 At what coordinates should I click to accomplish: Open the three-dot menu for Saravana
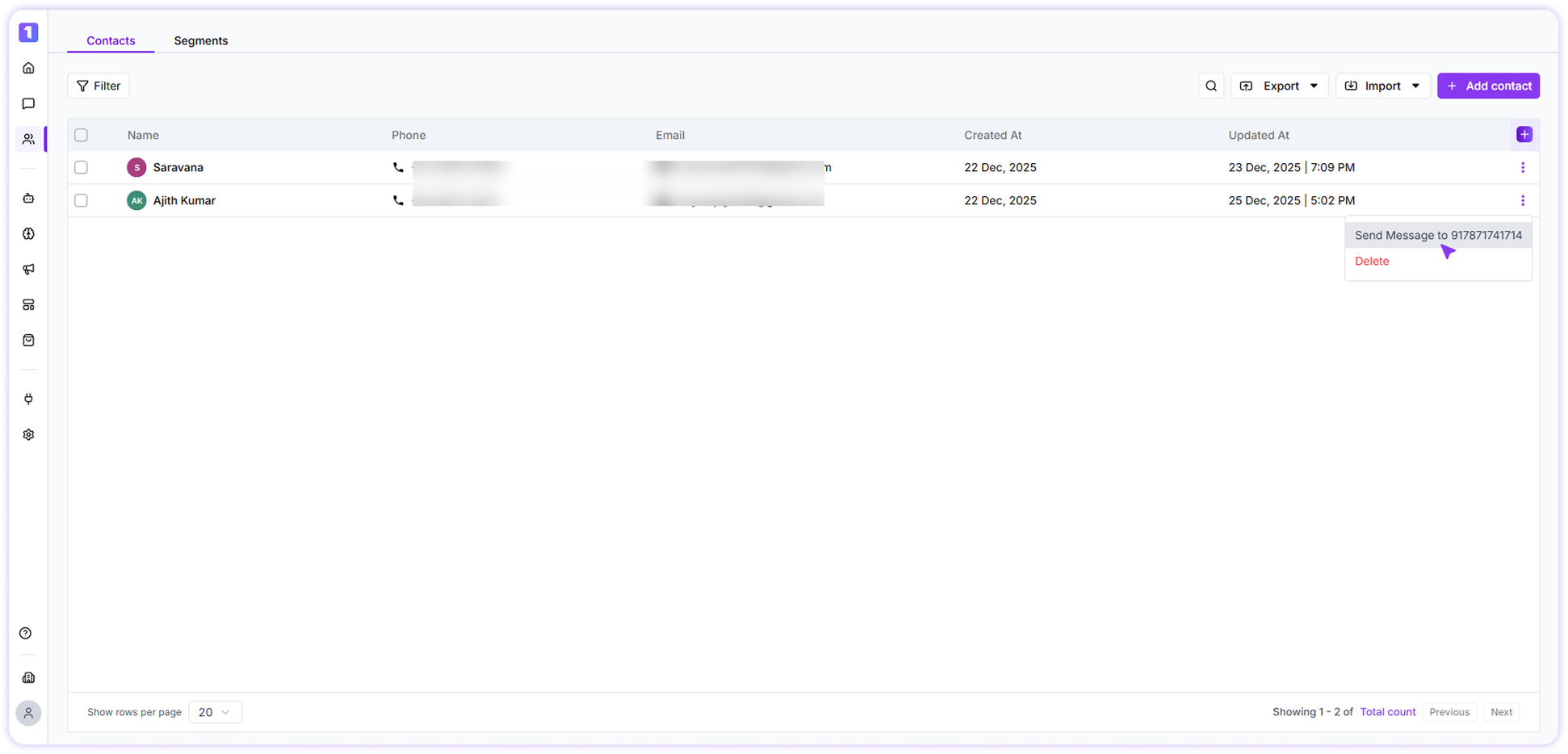tap(1523, 168)
